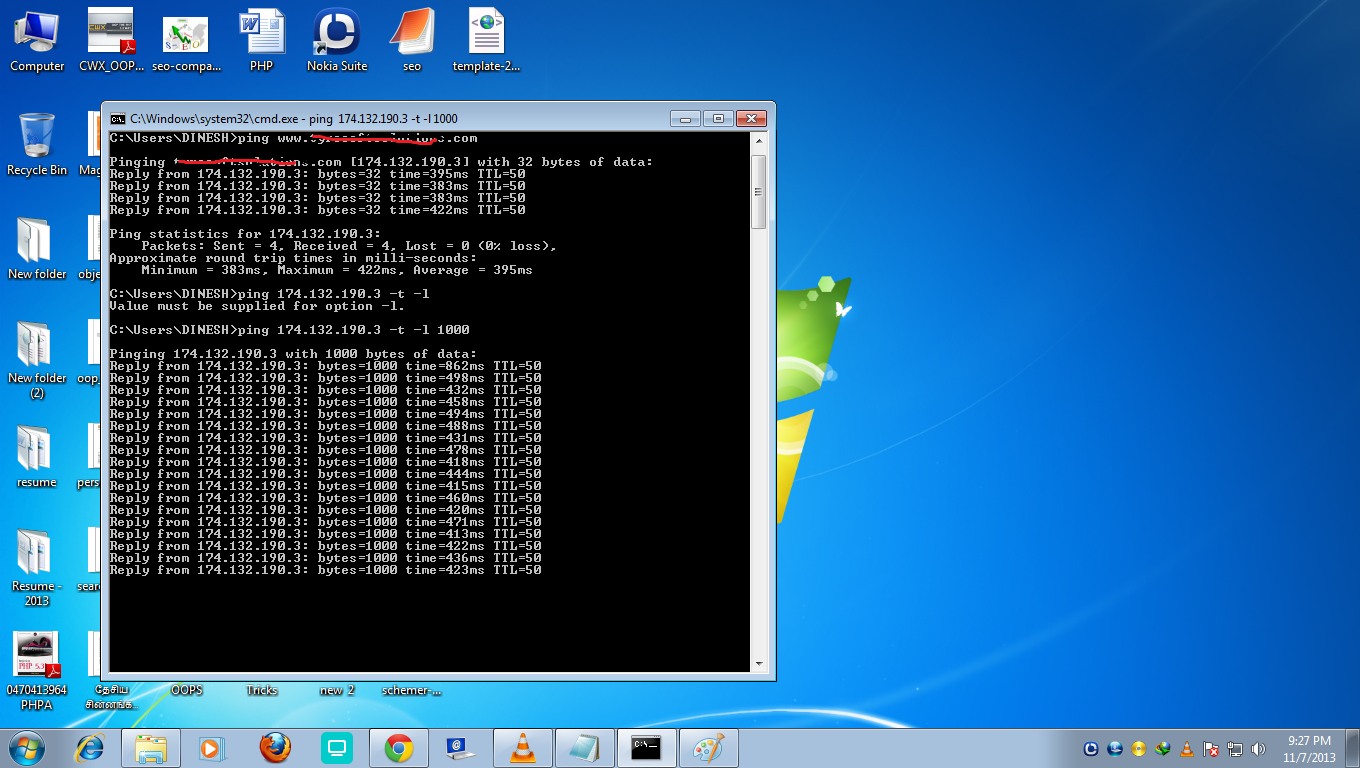
Task: Click the reply line with time=423ms
Action: [325, 570]
